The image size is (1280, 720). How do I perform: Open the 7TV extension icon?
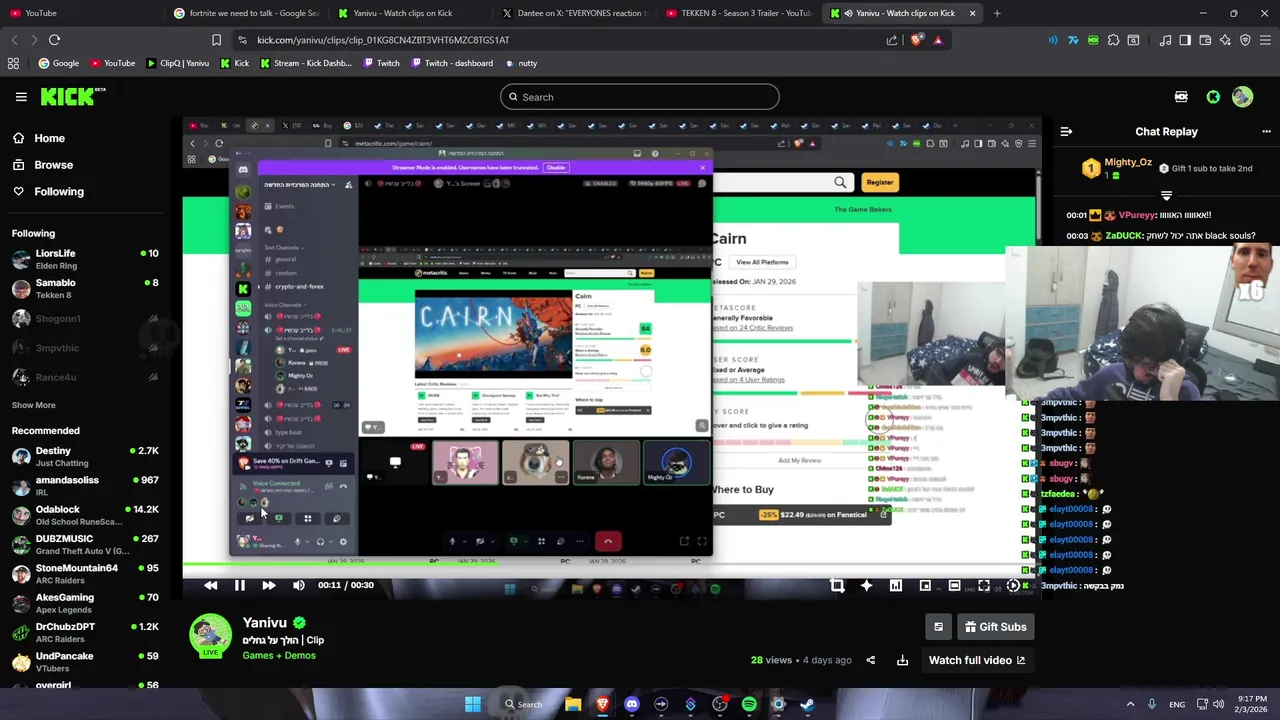(1073, 40)
